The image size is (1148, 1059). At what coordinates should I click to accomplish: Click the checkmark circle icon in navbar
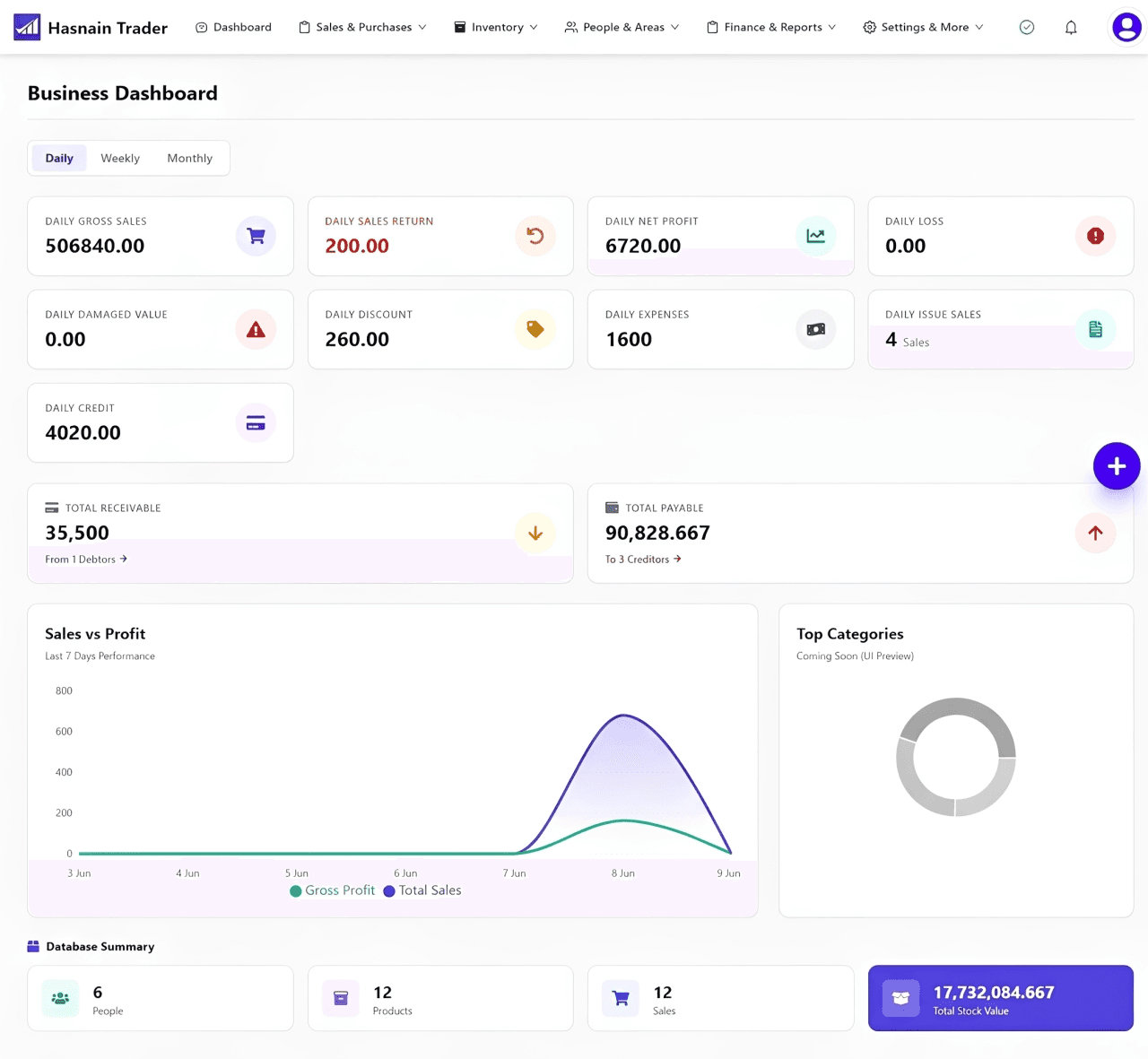pyautogui.click(x=1027, y=28)
